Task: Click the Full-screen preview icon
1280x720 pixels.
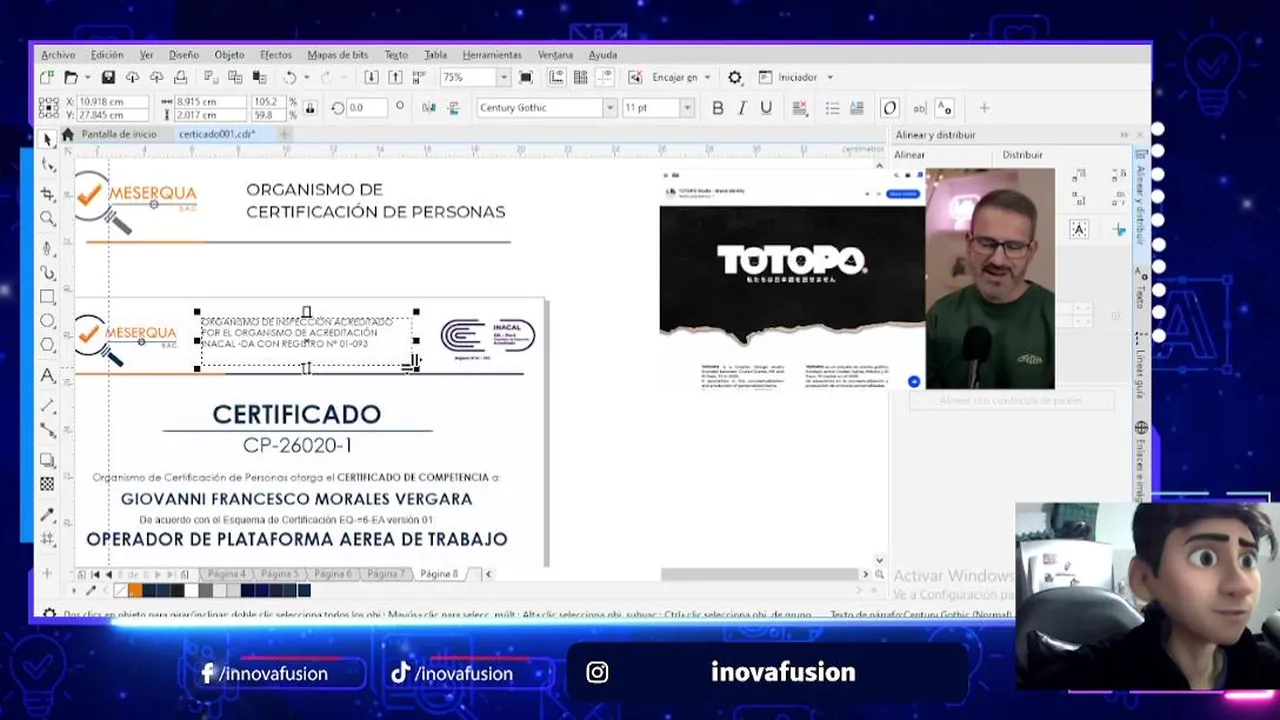Action: tap(526, 77)
